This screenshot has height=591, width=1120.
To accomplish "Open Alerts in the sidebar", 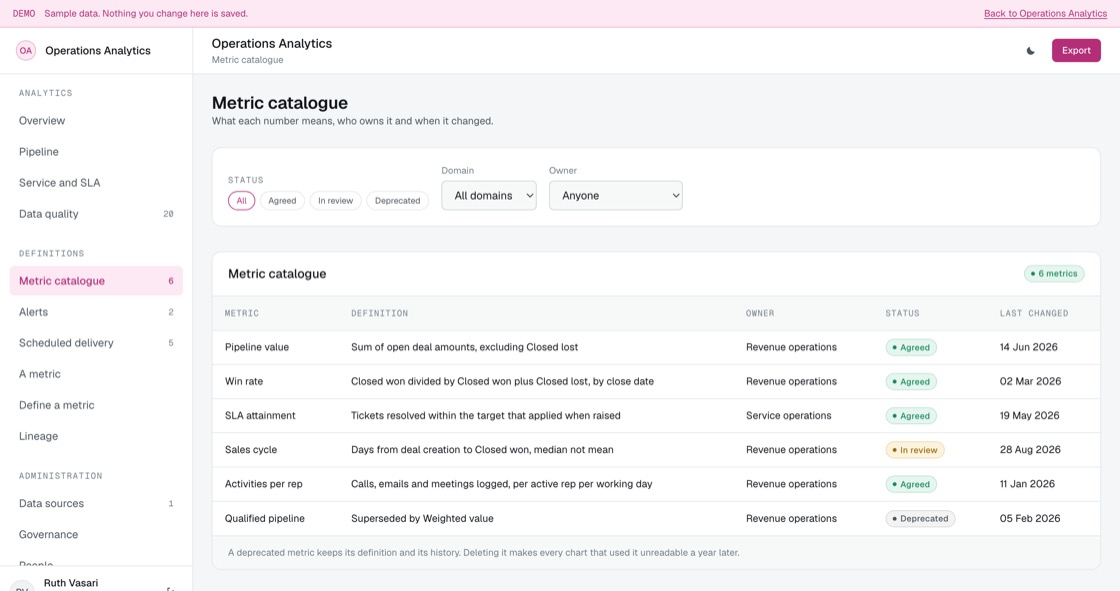I will point(96,312).
